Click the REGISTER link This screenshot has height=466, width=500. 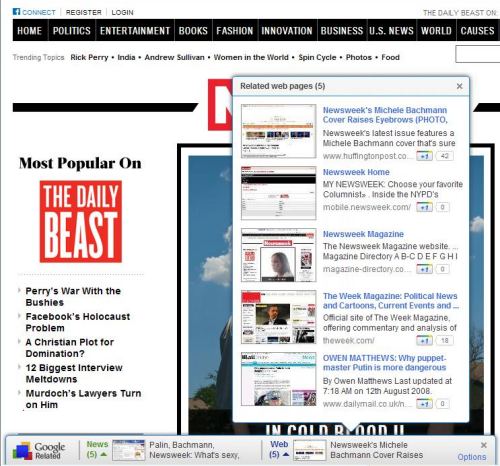[x=83, y=12]
